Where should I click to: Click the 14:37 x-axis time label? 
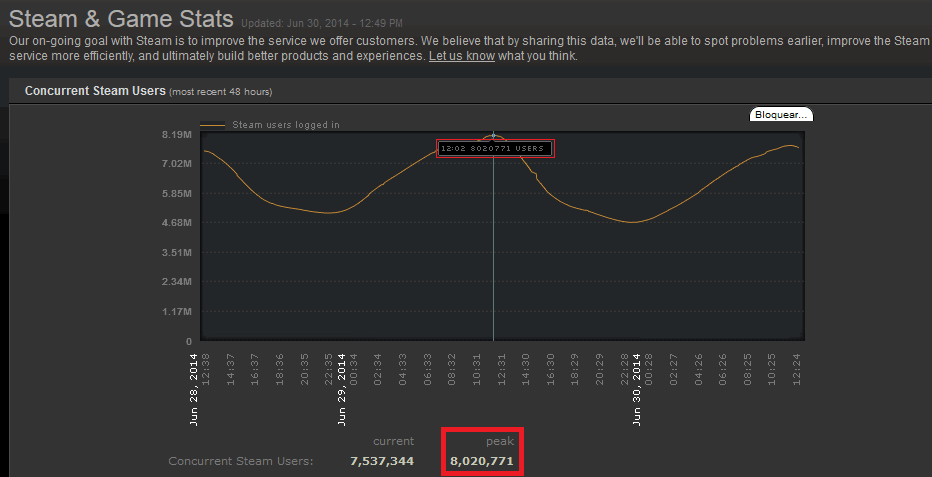pos(231,368)
